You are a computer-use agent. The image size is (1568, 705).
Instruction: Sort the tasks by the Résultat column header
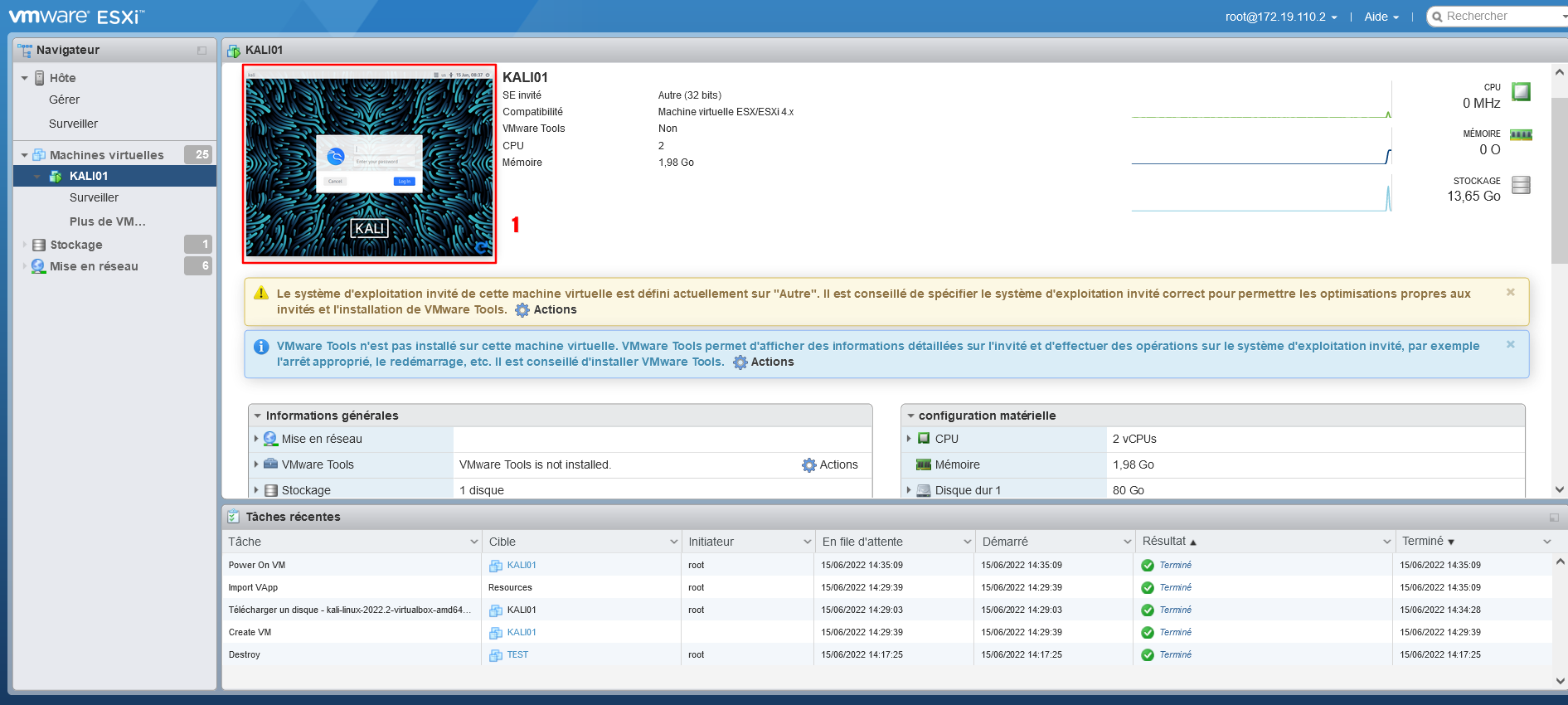[x=1164, y=542]
